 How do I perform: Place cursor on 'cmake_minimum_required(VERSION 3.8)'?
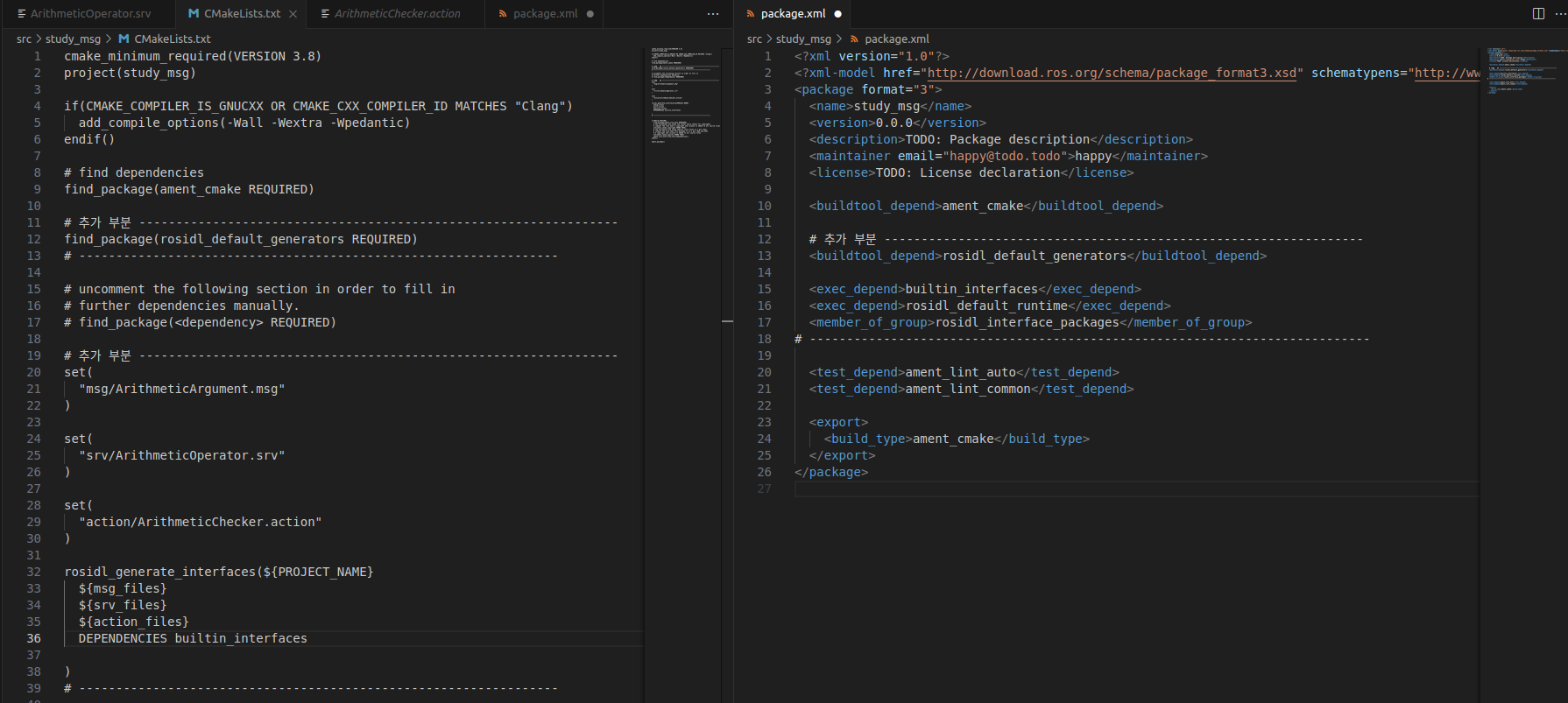193,57
